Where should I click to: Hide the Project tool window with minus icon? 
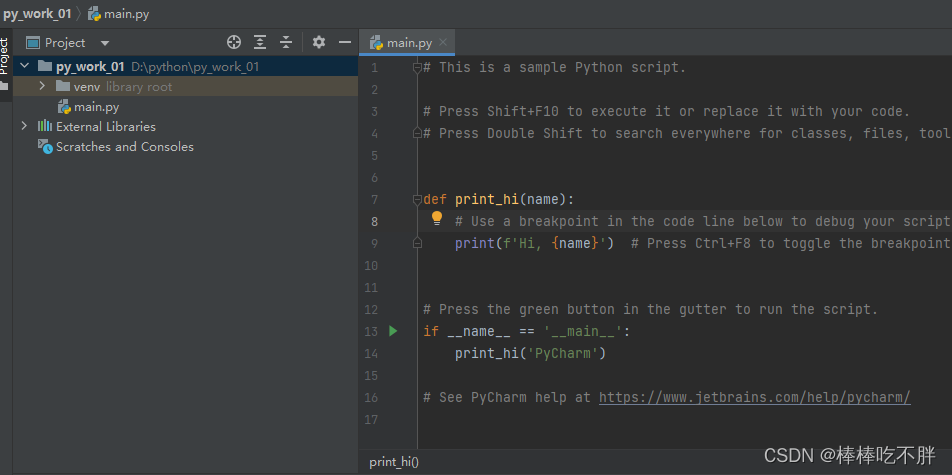345,43
